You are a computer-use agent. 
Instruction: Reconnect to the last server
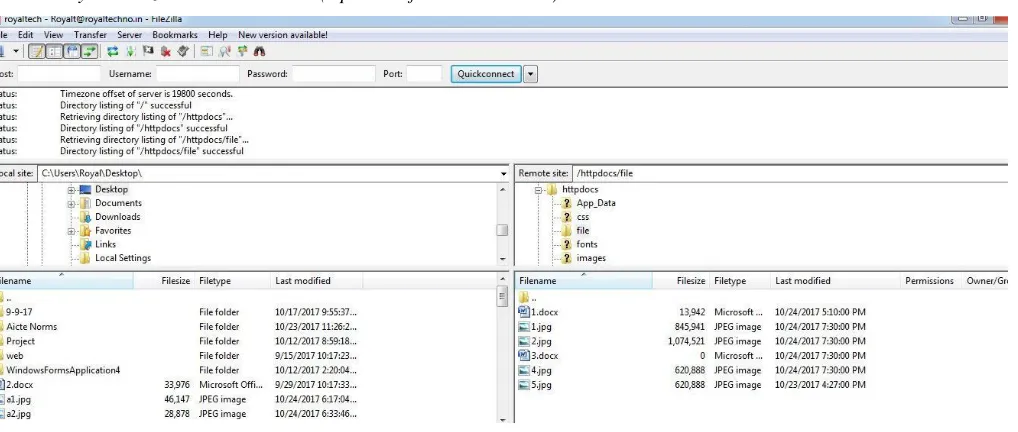pyautogui.click(x=183, y=51)
